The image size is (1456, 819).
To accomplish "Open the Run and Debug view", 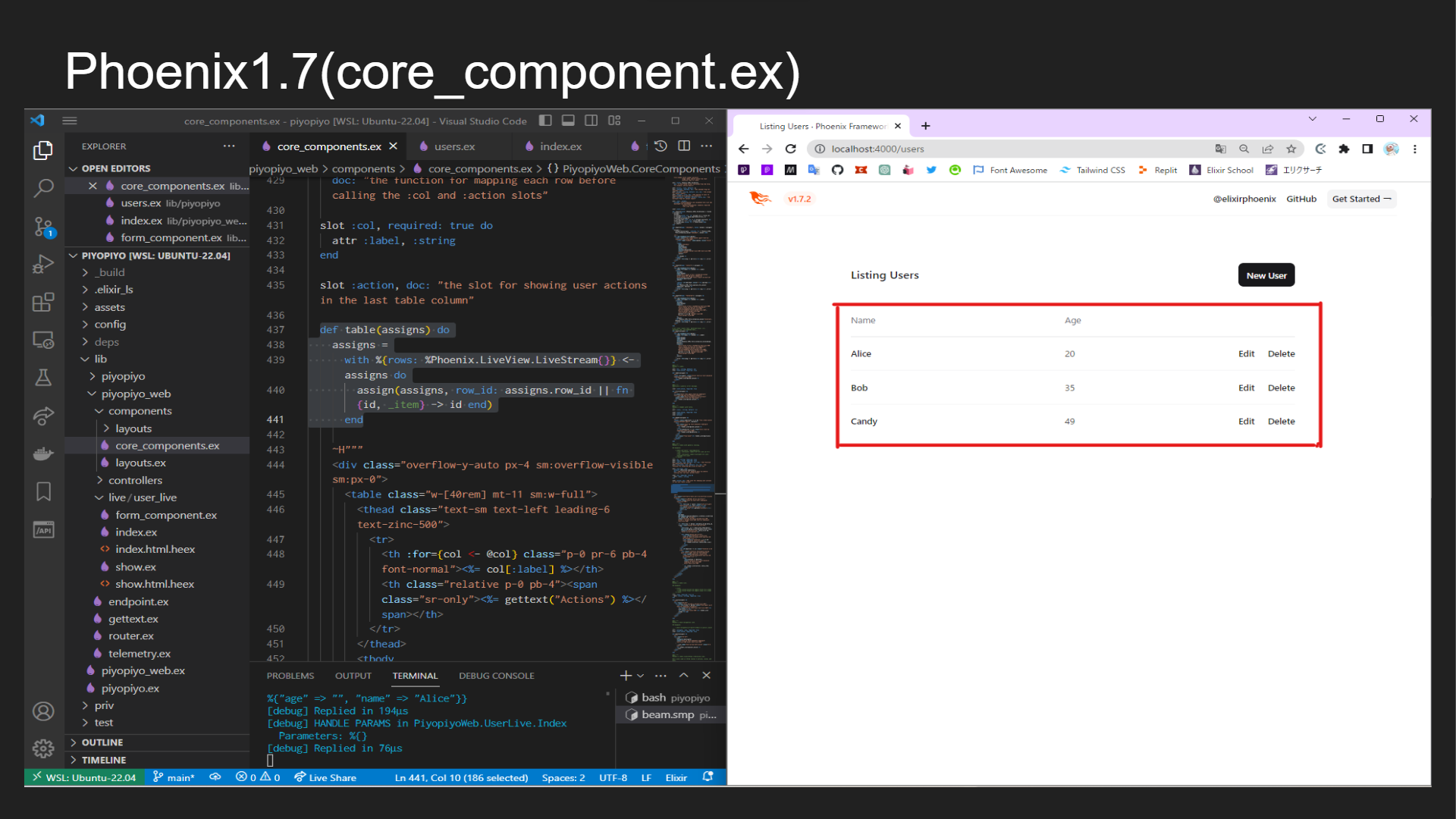I will [x=43, y=264].
